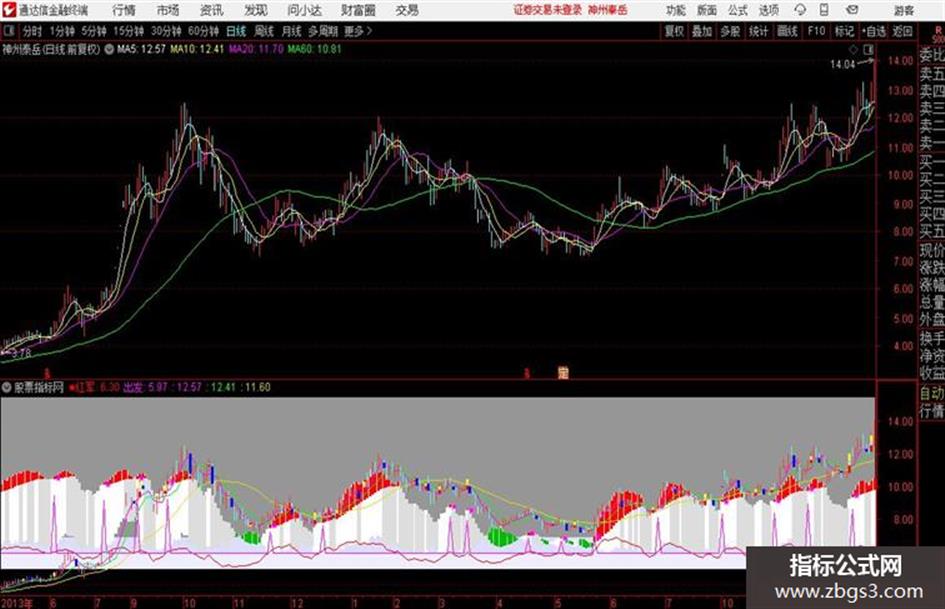
Task: Switch to 15分钟 period
Action: (x=129, y=31)
